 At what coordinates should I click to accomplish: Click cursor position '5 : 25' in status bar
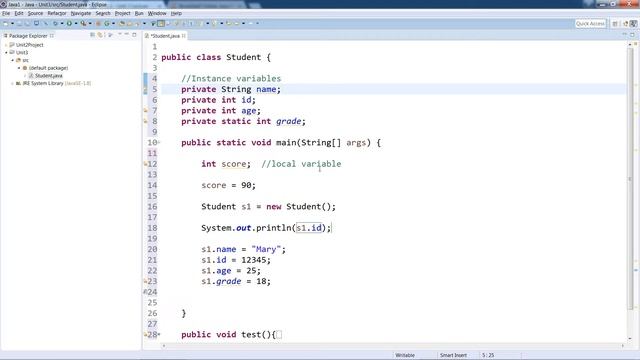point(488,355)
